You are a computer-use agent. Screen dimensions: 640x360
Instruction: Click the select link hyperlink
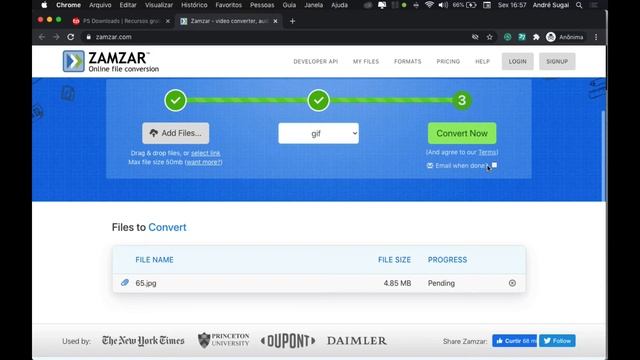point(206,153)
